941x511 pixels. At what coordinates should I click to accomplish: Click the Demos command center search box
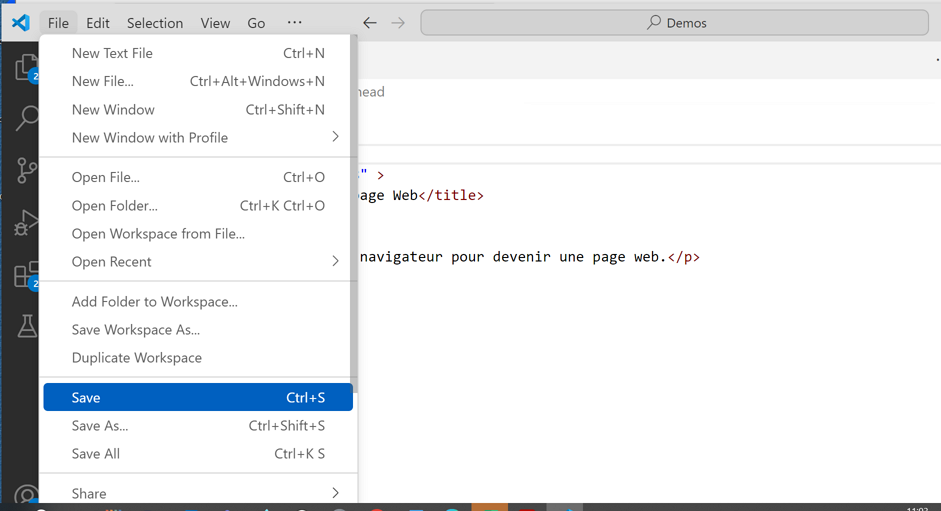(675, 23)
